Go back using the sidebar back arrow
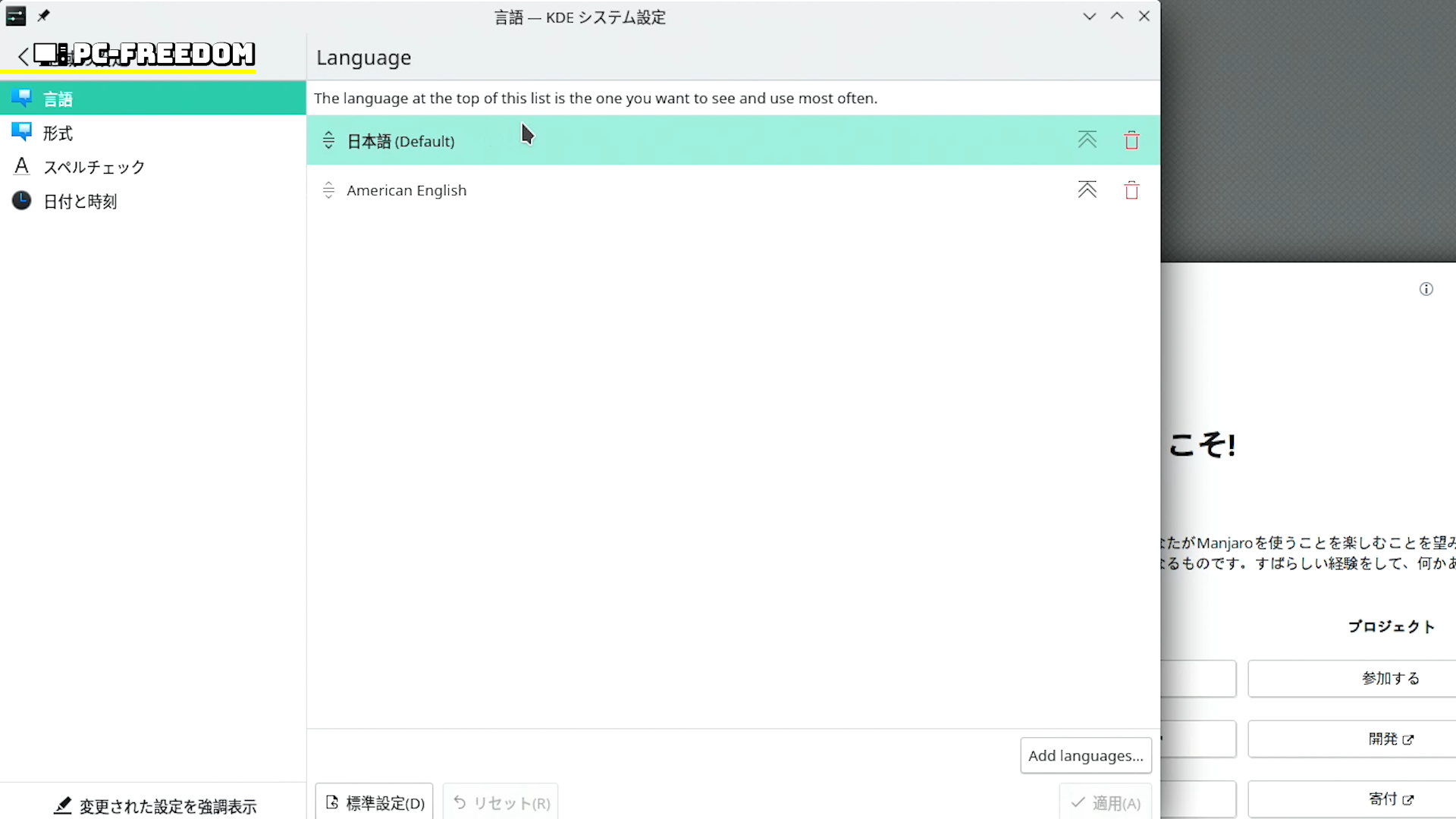Image resolution: width=1456 pixels, height=819 pixels. pyautogui.click(x=24, y=56)
